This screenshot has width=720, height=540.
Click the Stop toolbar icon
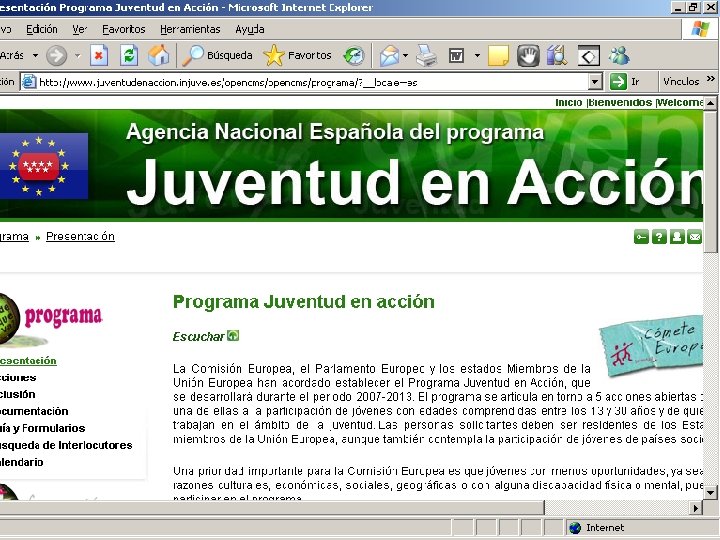99,56
